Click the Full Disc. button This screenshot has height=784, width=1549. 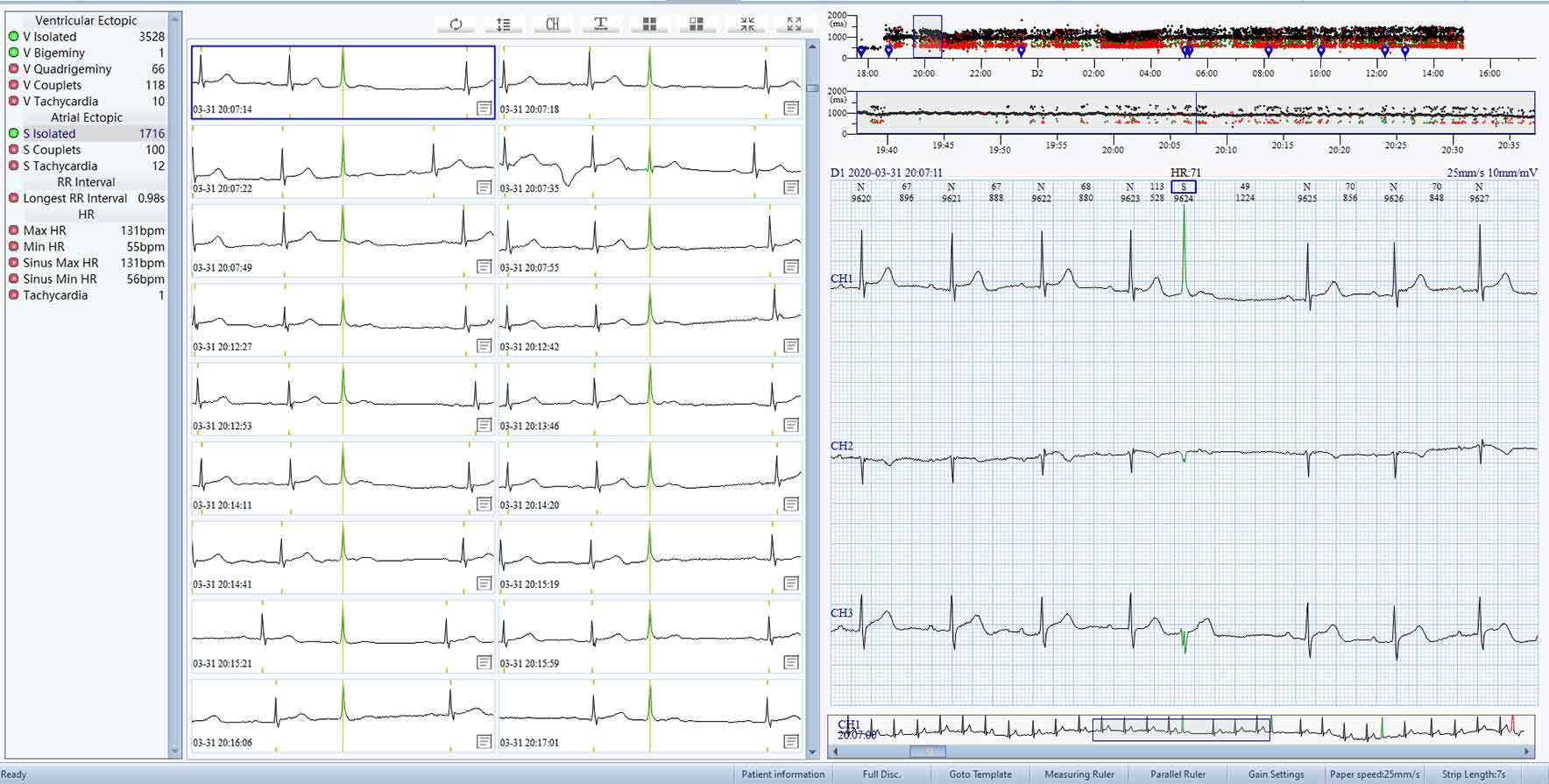pyautogui.click(x=881, y=774)
